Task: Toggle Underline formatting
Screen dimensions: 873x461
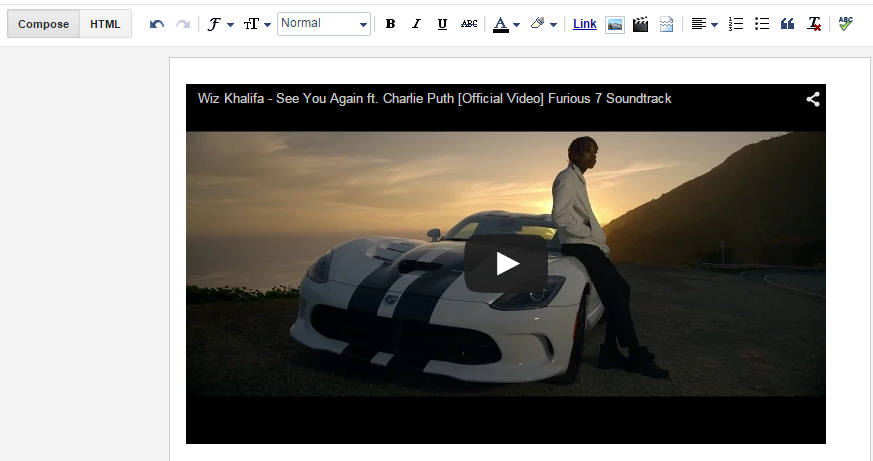Action: (443, 24)
